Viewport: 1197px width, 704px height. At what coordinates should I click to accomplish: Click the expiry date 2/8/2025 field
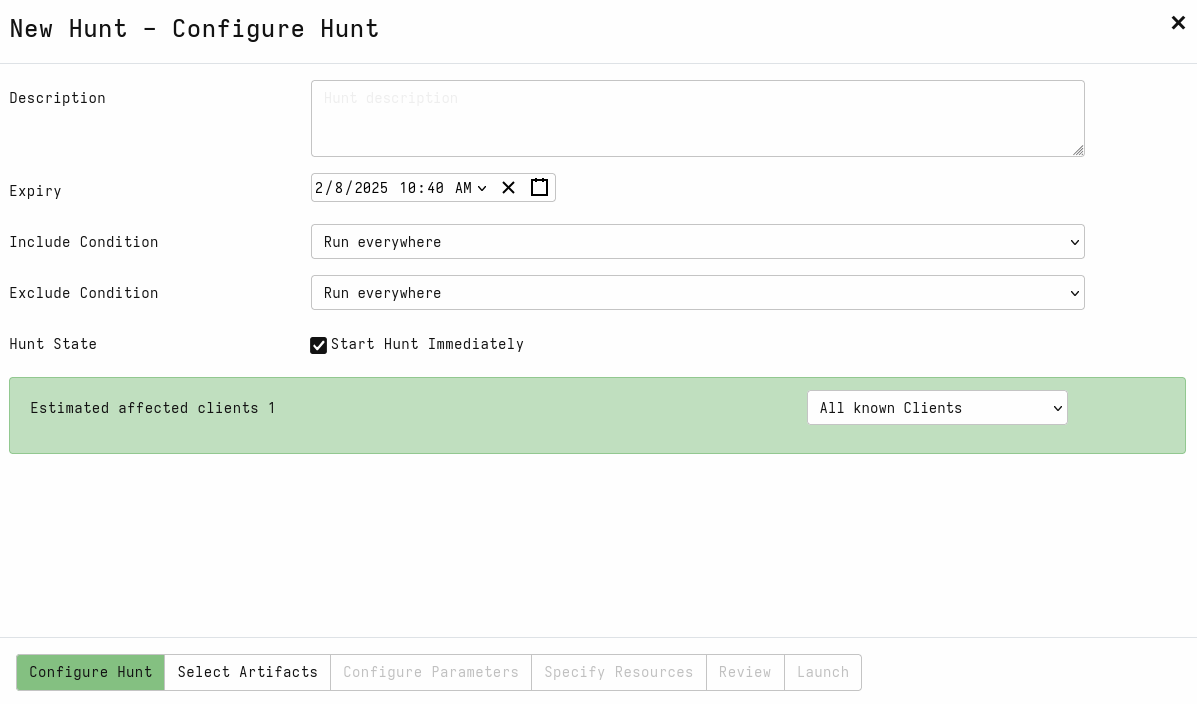(x=351, y=188)
